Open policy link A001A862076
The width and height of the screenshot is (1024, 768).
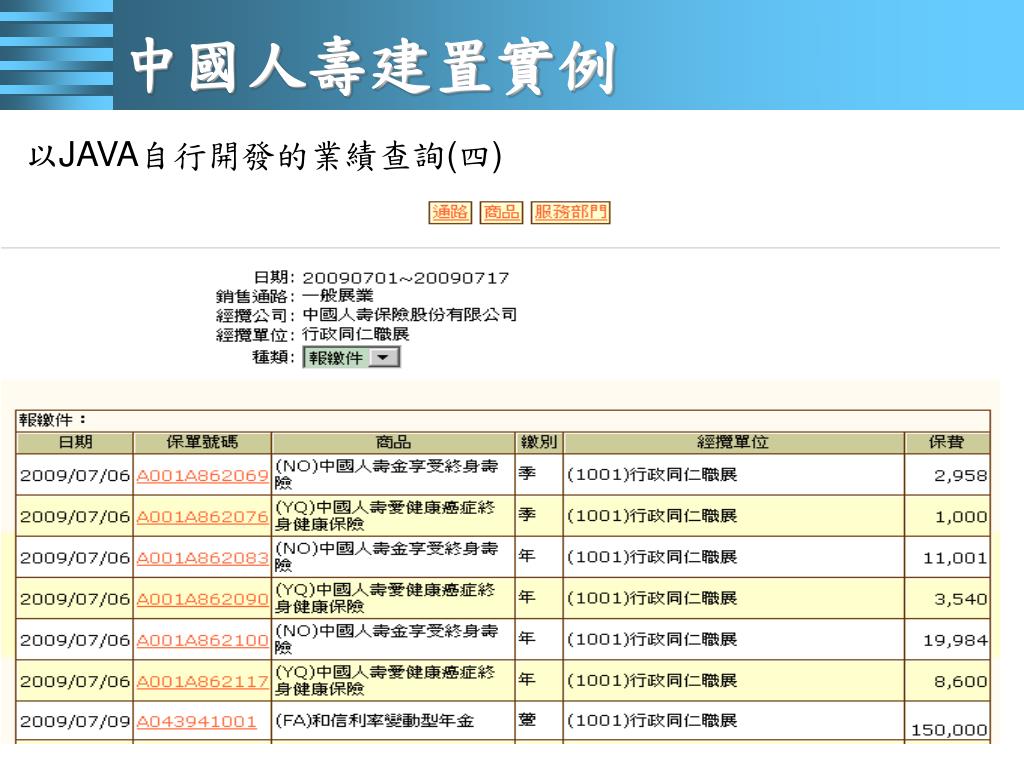click(202, 517)
